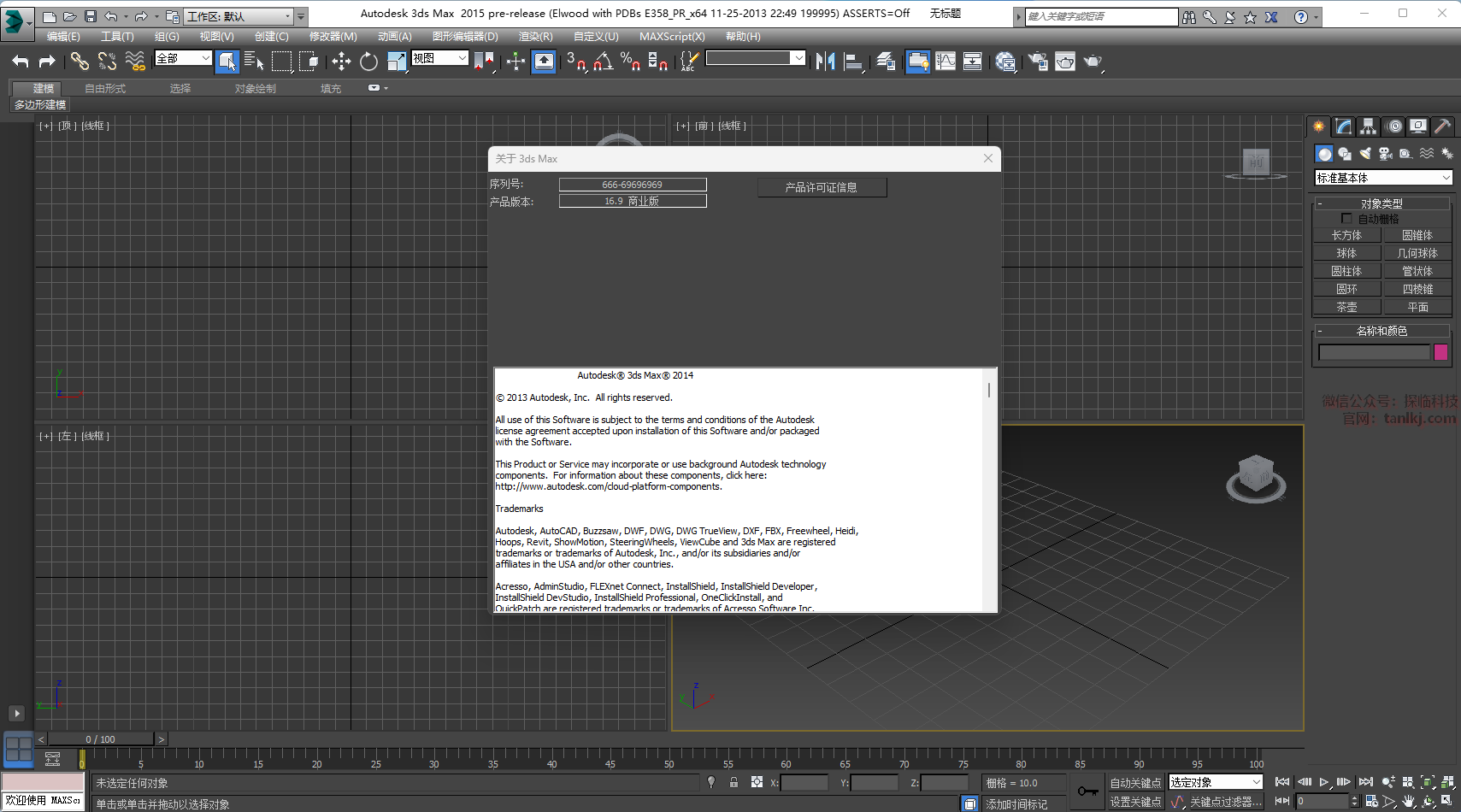Click the Select and Link icon
Image resolution: width=1461 pixels, height=812 pixels.
80,61
